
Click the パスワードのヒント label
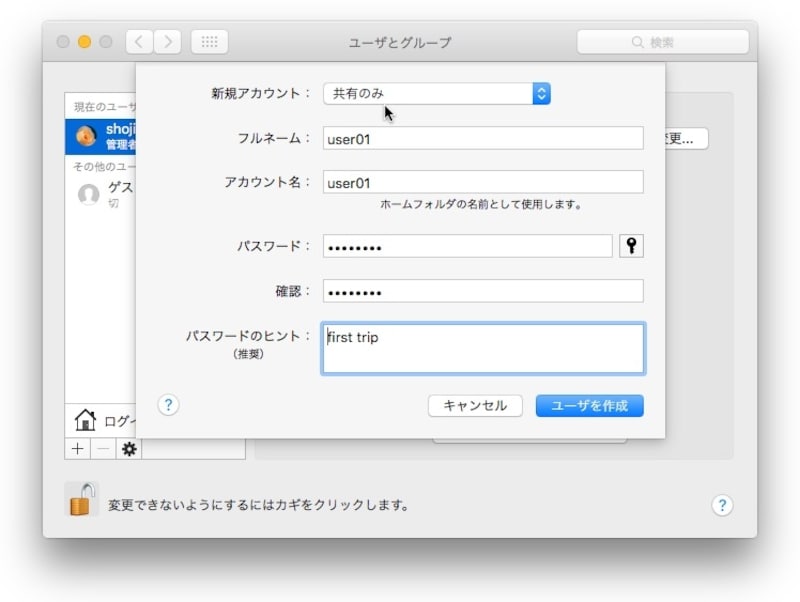click(248, 336)
